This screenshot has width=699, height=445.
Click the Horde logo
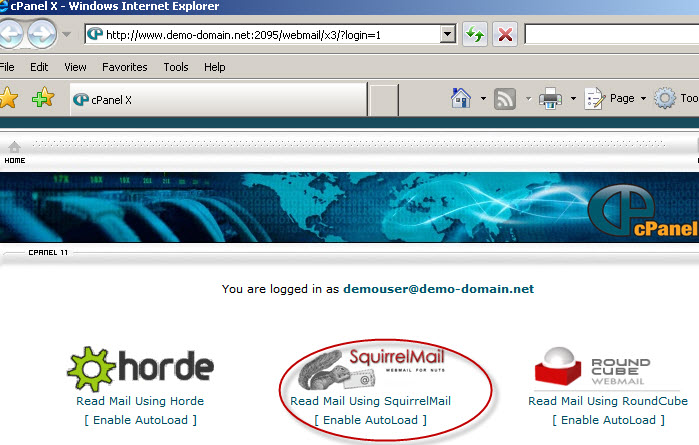click(140, 369)
